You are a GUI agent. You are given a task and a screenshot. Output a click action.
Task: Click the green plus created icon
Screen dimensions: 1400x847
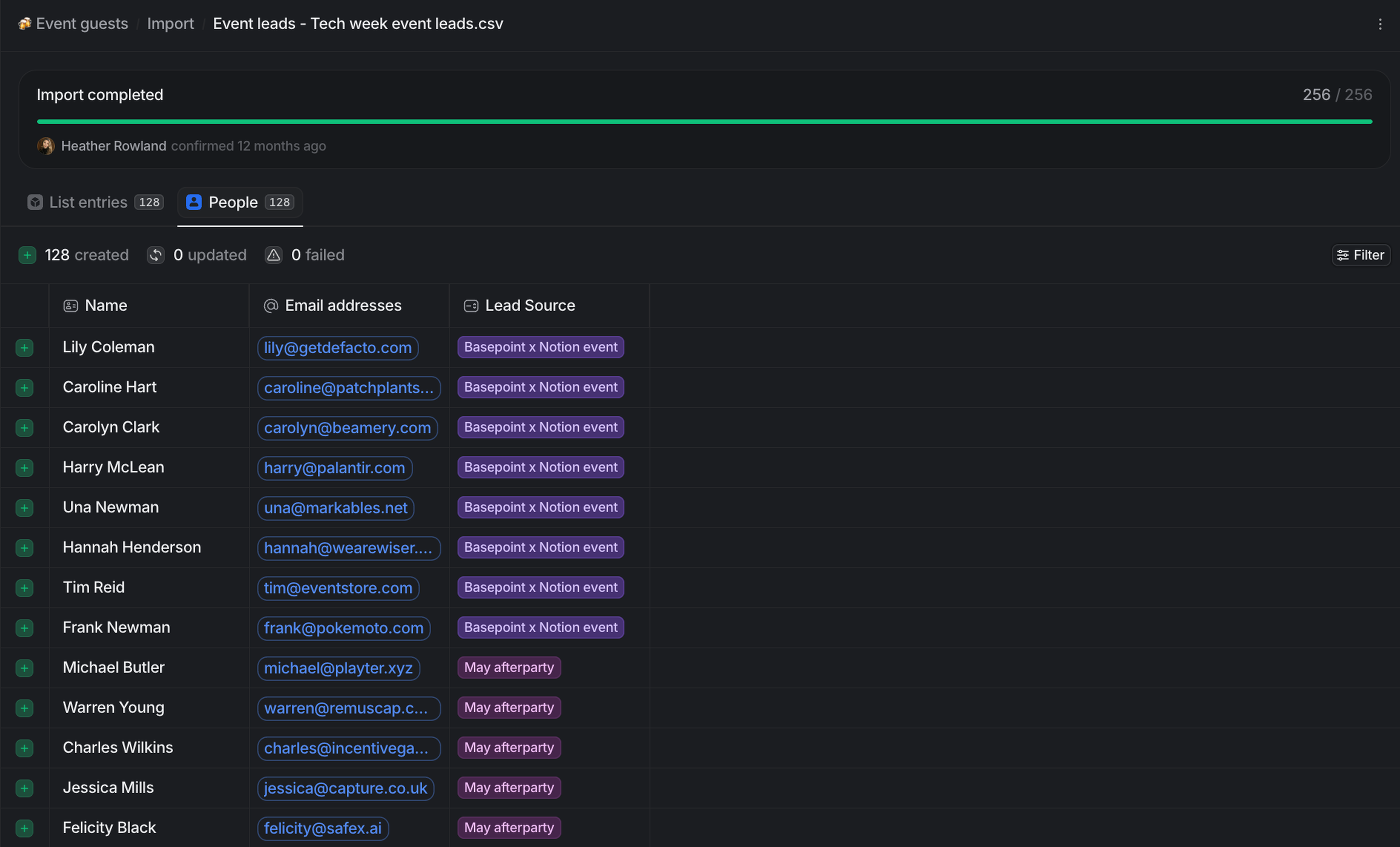point(27,255)
